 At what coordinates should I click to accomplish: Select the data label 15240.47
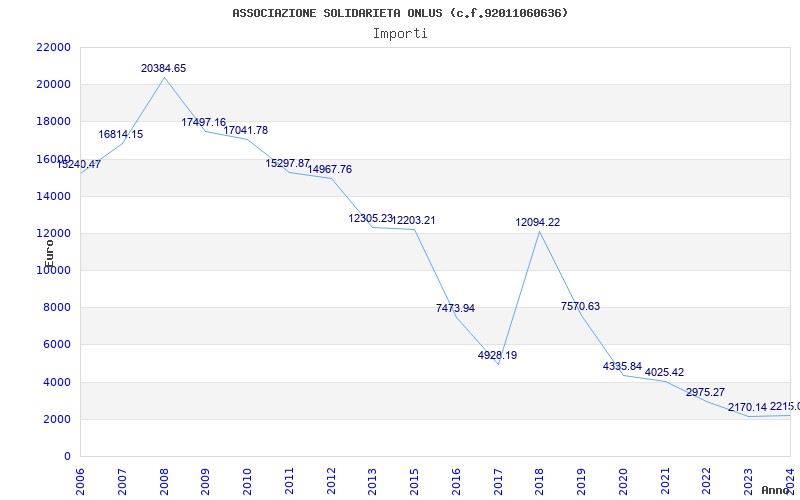[x=79, y=164]
